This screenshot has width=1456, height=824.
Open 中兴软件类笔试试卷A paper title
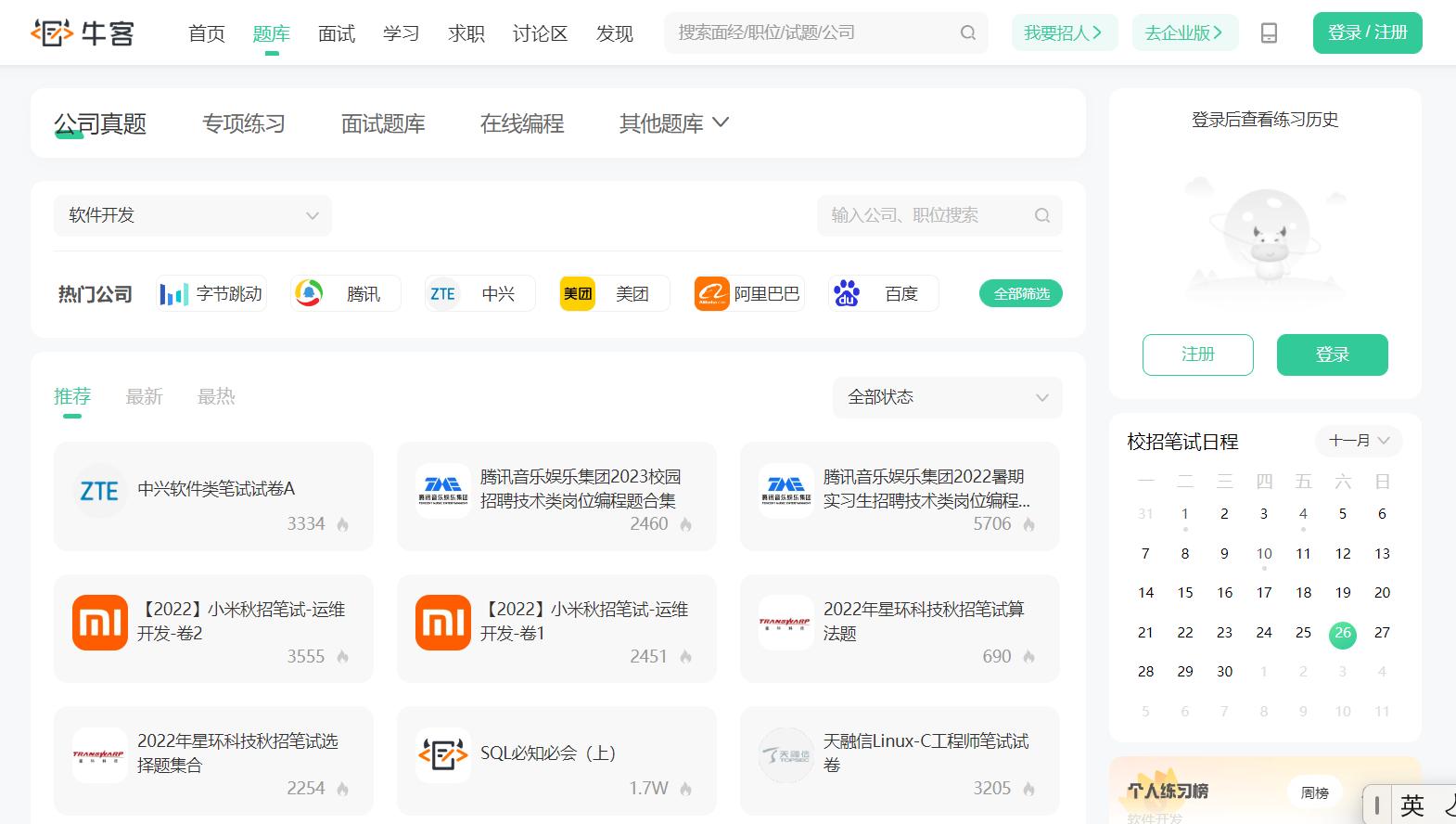click(216, 489)
